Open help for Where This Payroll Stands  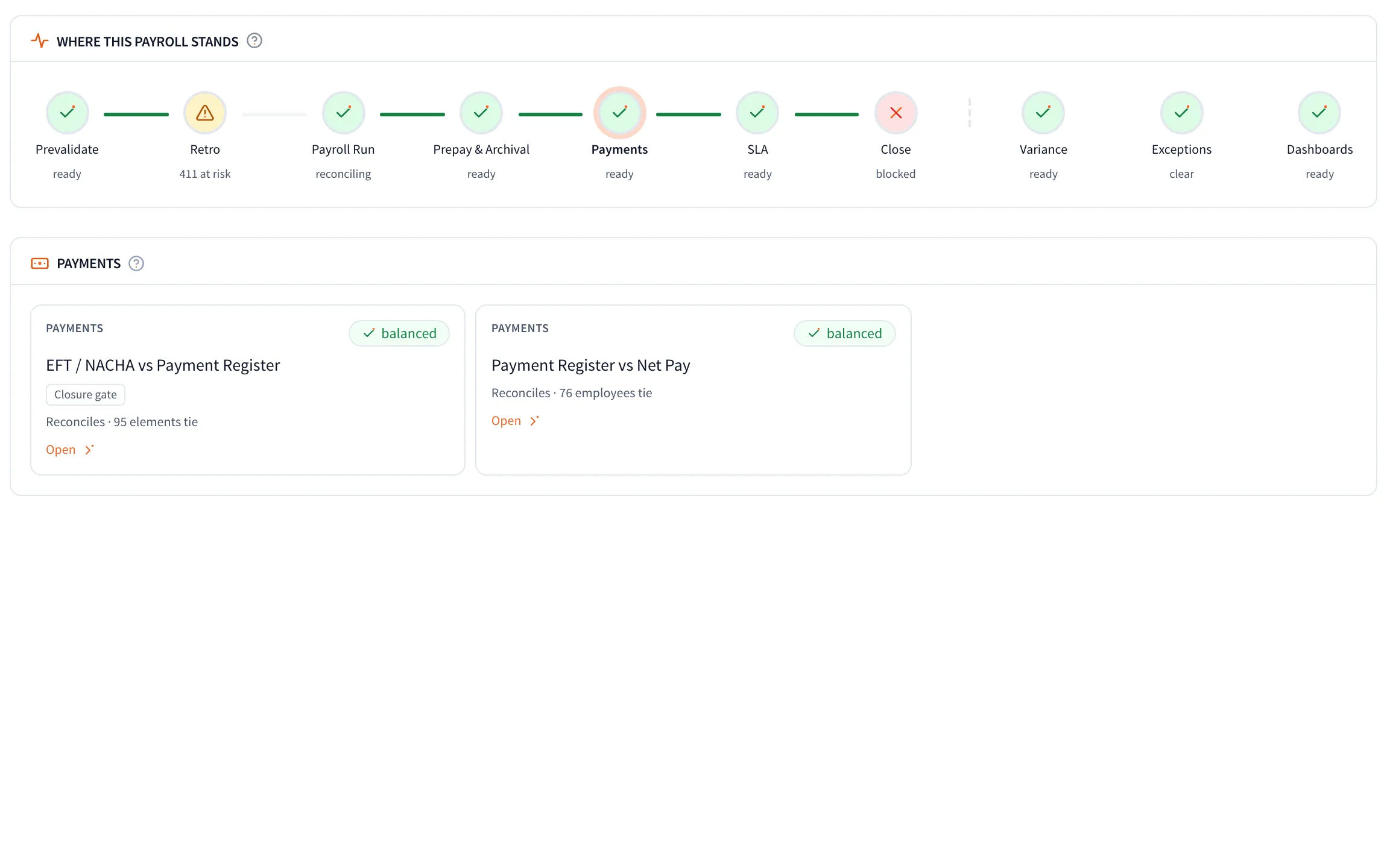pyautogui.click(x=254, y=41)
